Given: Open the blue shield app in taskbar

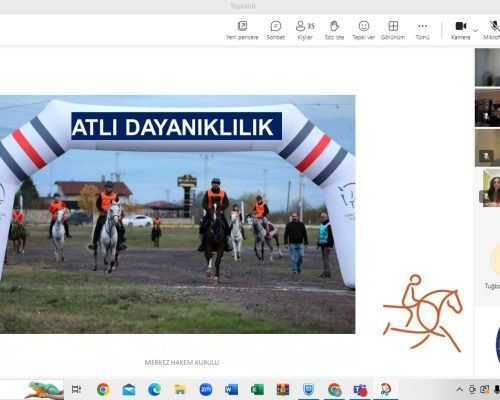Looking at the screenshot, I should coord(308,389).
